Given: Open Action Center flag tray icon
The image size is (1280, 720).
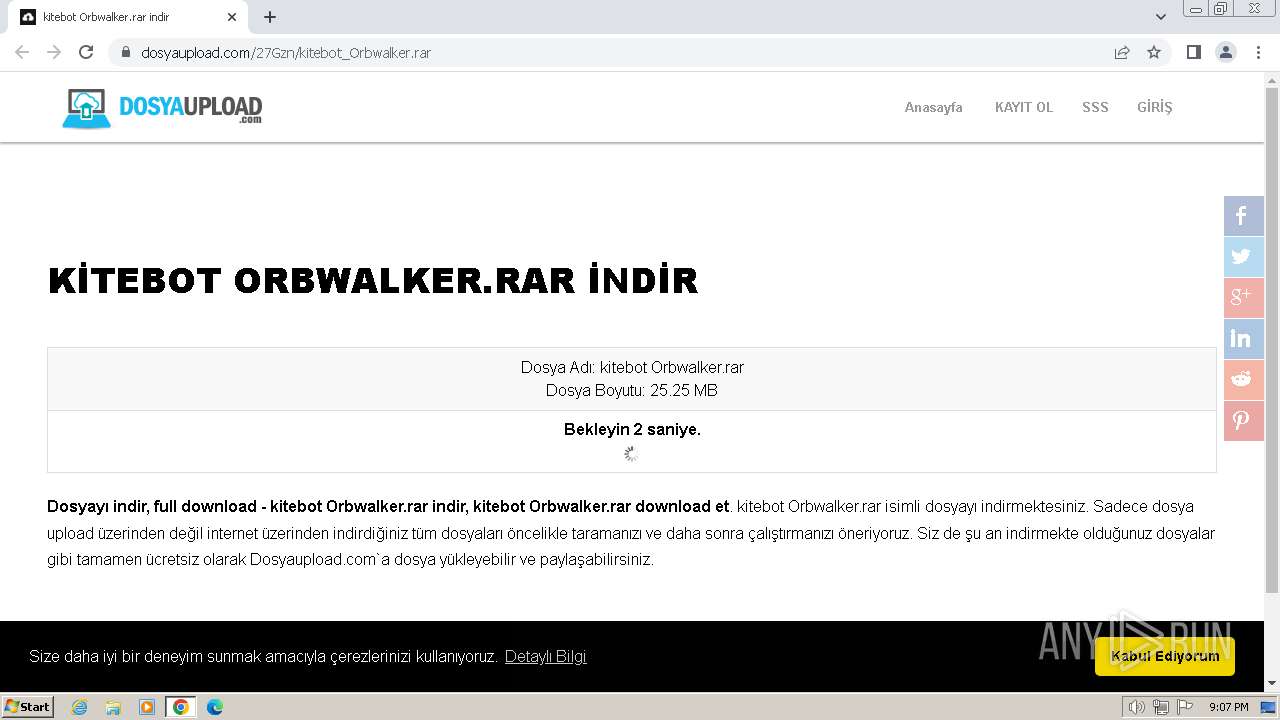Looking at the screenshot, I should click(x=1185, y=707).
